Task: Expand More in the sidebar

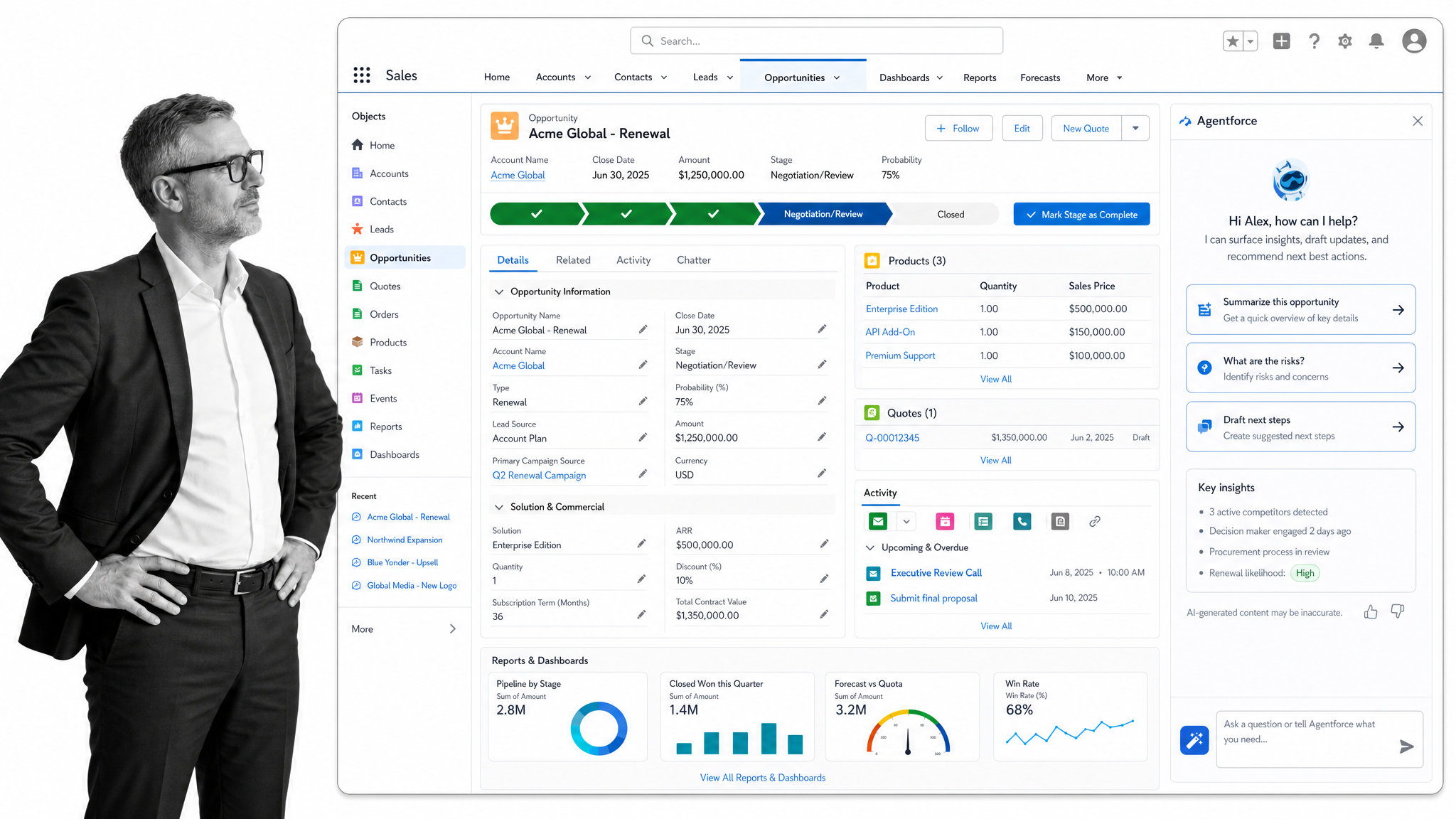Action: pos(404,628)
